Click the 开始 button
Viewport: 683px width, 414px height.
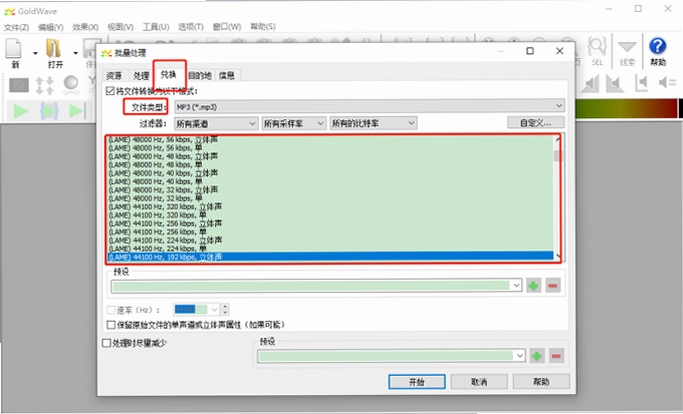(x=416, y=382)
